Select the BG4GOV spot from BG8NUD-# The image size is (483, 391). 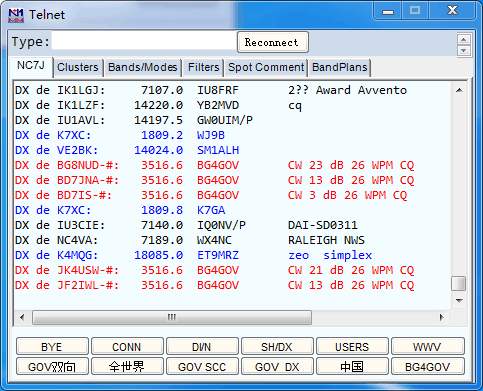pos(214,165)
